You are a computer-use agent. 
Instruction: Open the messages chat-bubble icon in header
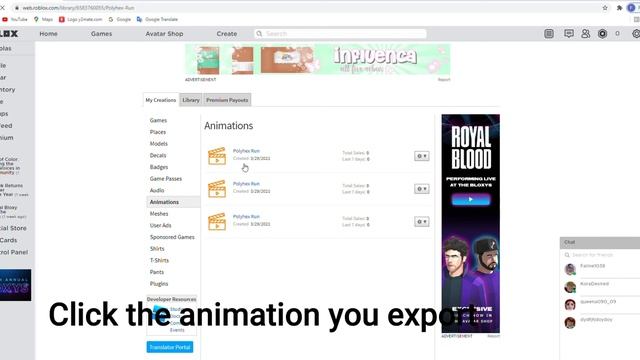tap(569, 33)
